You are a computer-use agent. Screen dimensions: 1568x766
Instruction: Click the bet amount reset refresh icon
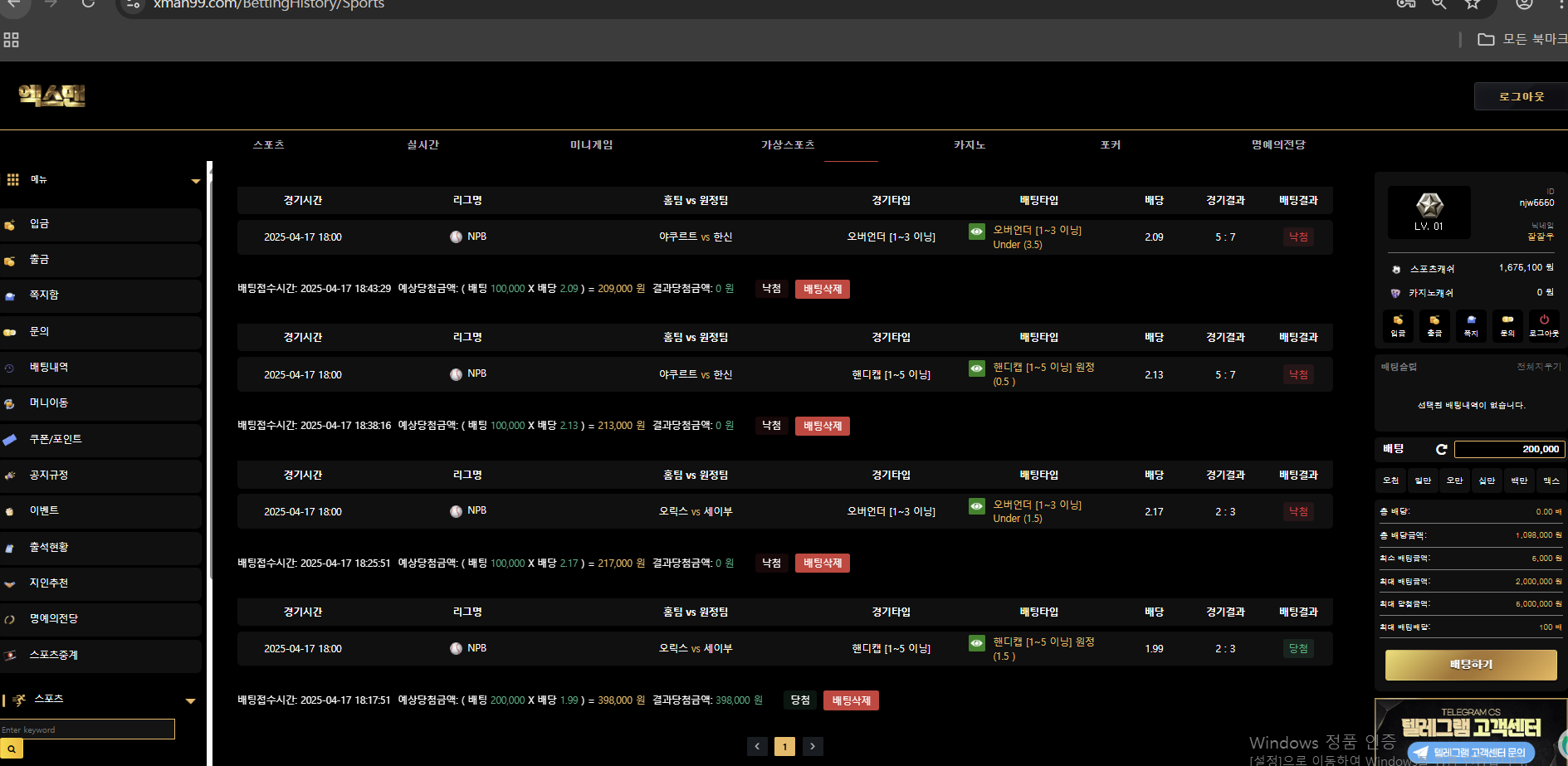(x=1442, y=449)
